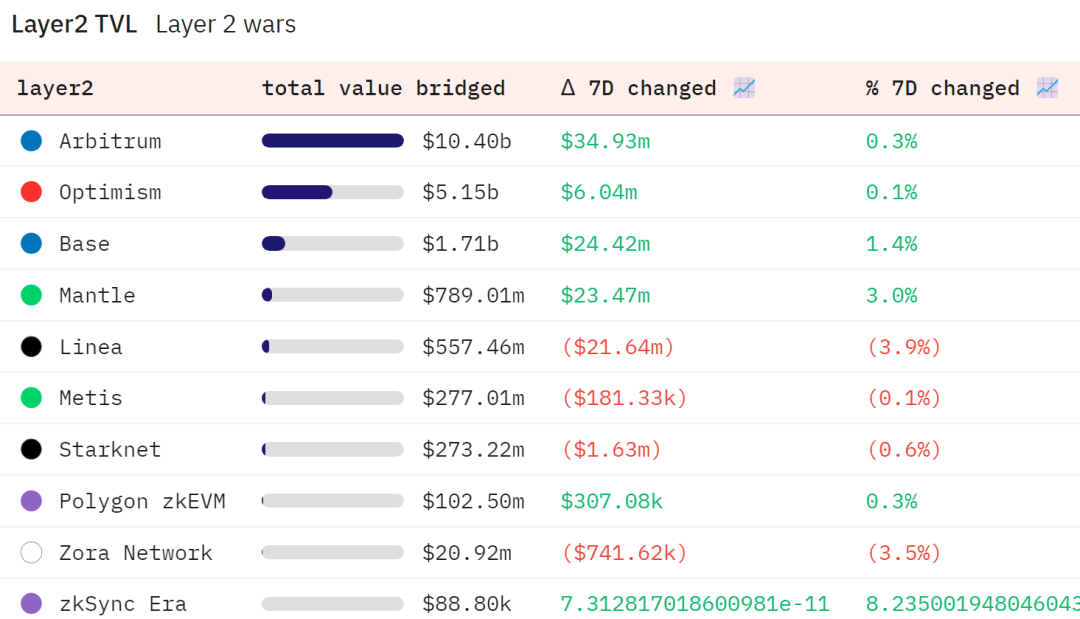Click the Base $24.42m 7D change value
The image size is (1080, 619).
click(x=605, y=244)
